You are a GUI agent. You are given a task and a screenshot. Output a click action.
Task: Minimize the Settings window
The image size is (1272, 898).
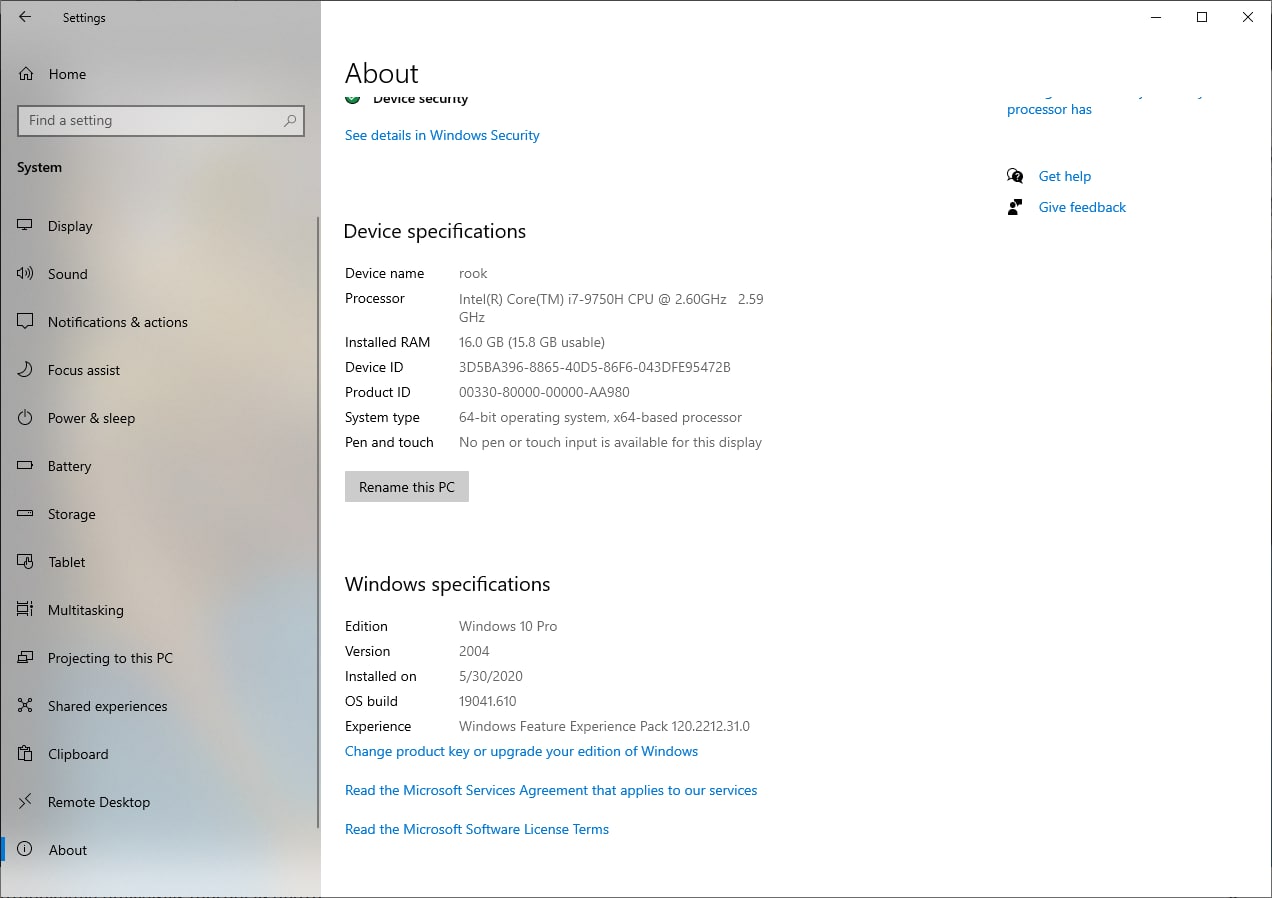click(x=1156, y=17)
